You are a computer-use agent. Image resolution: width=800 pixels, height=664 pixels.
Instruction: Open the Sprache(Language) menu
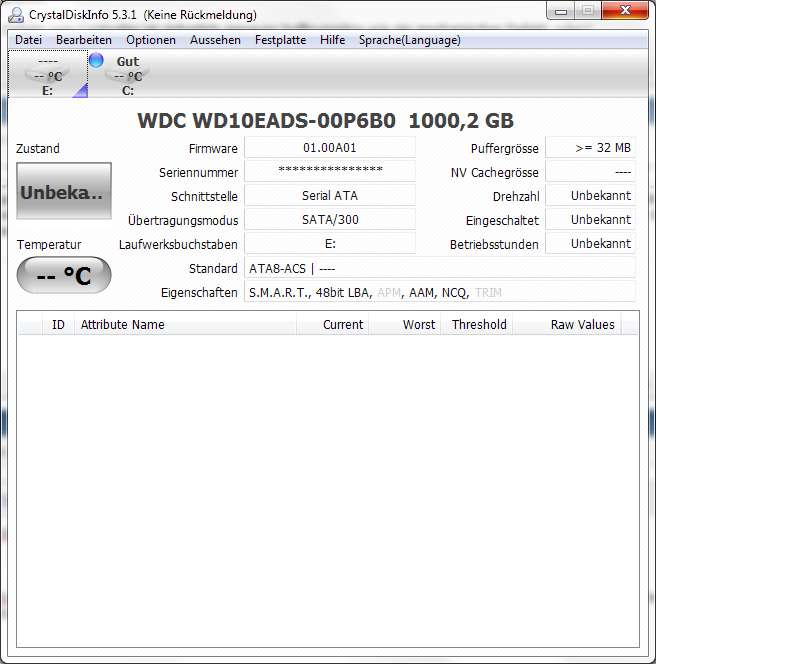(x=409, y=40)
